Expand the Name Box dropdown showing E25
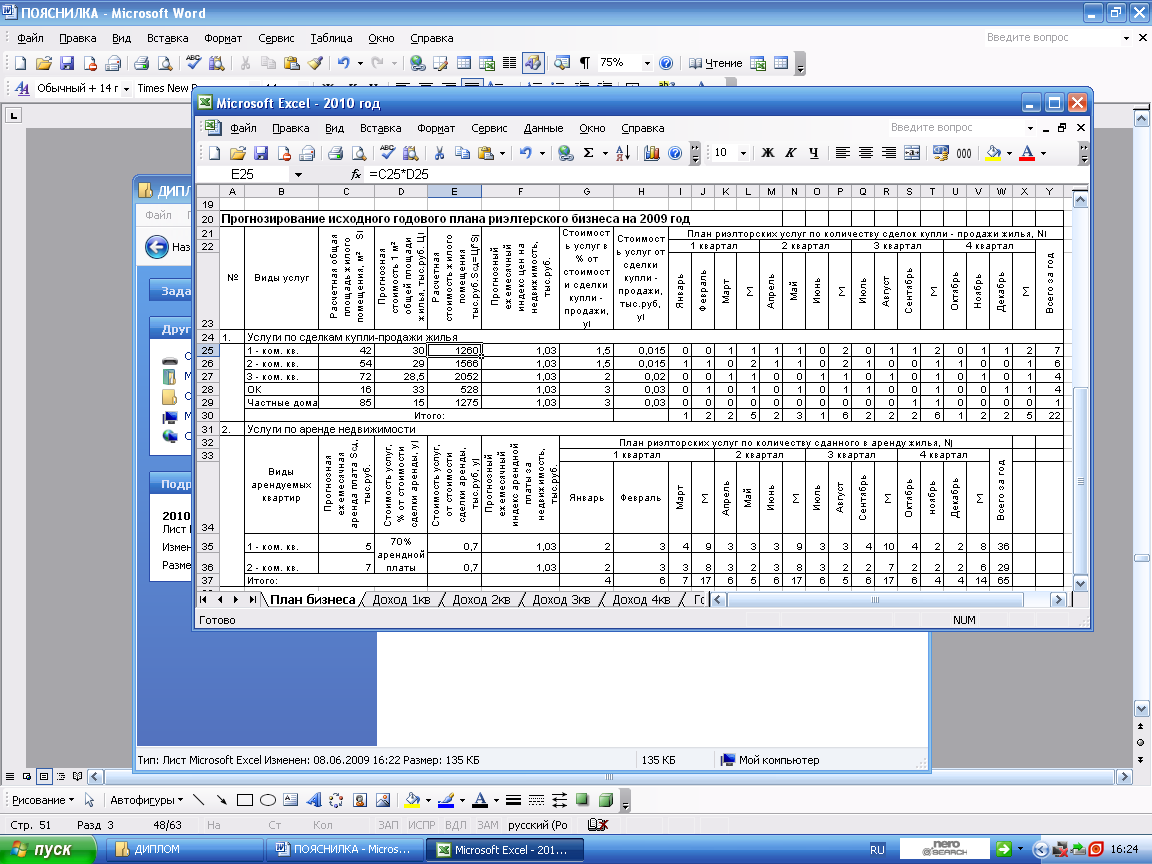 pos(298,174)
